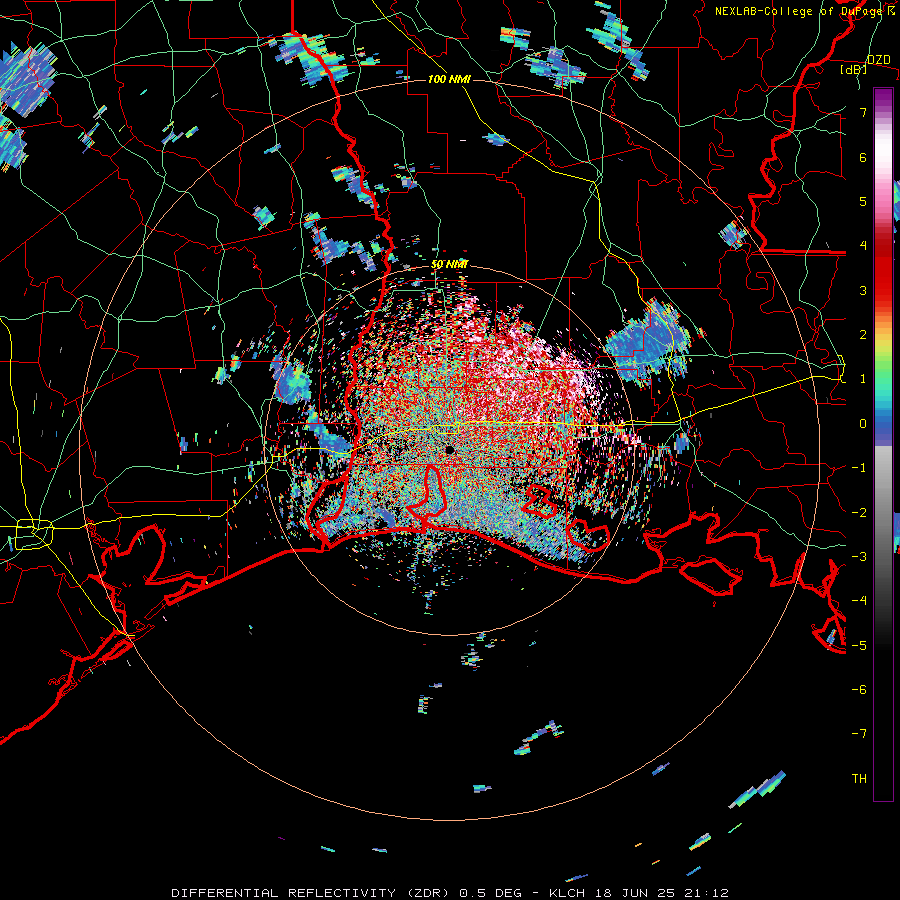The width and height of the screenshot is (900, 900).
Task: Click the "DZD" label above the color scale
Action: pos(878,60)
